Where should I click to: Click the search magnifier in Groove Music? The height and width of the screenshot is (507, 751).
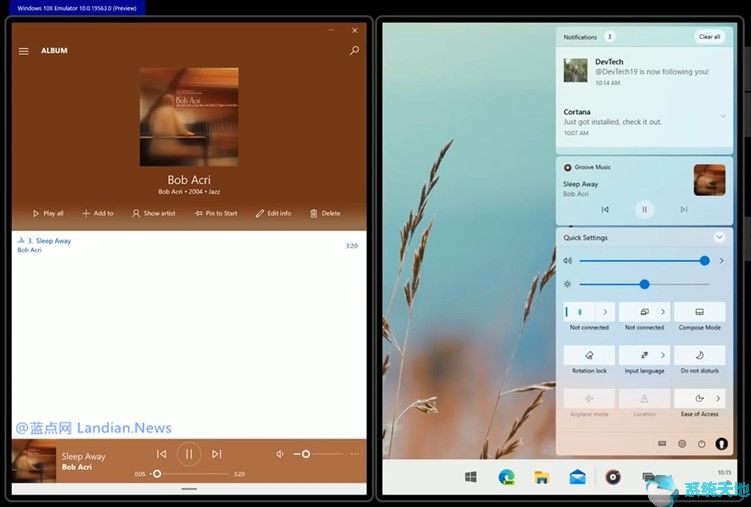pos(354,50)
